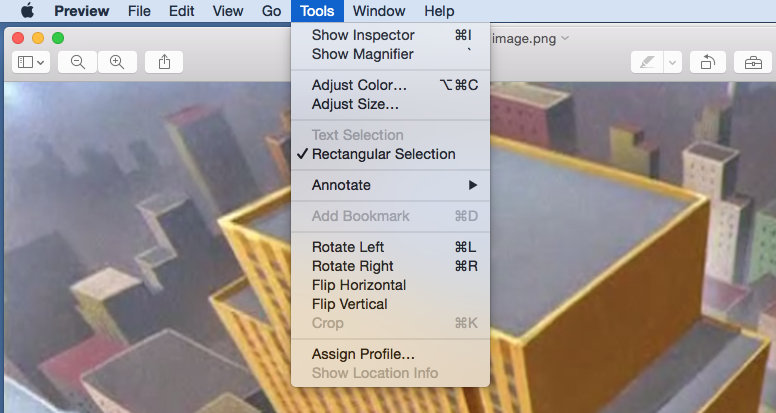This screenshot has width=776, height=413.
Task: Click the Highlight pen icon
Action: (646, 62)
